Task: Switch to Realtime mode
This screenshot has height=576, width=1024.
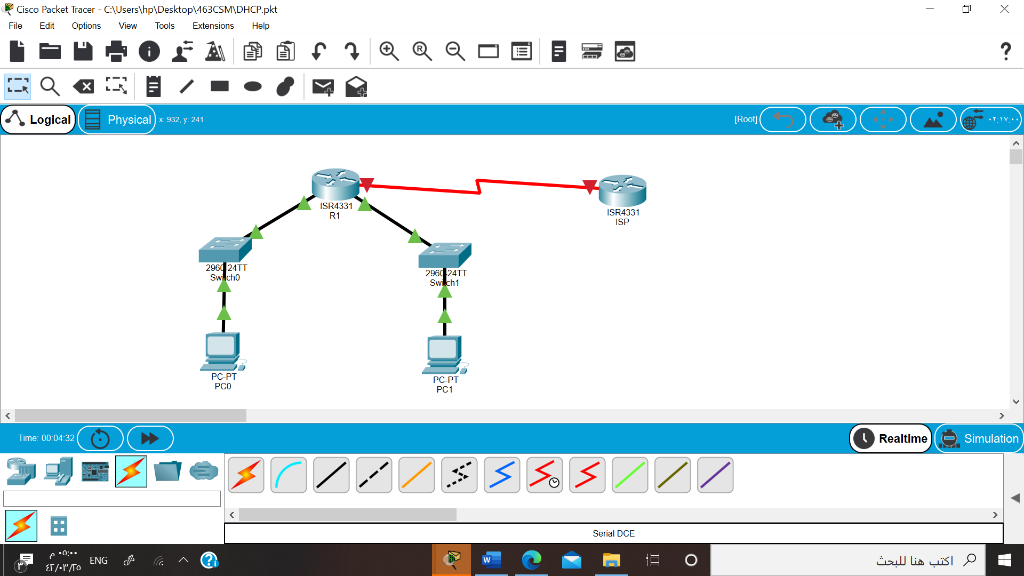Action: point(891,438)
